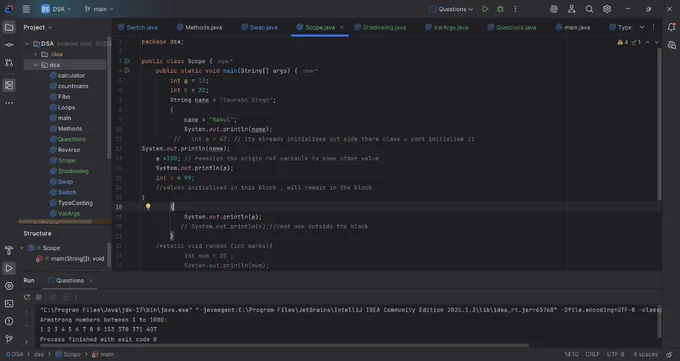Open the Project view mode dropdown
This screenshot has width=680, height=361.
coord(38,27)
